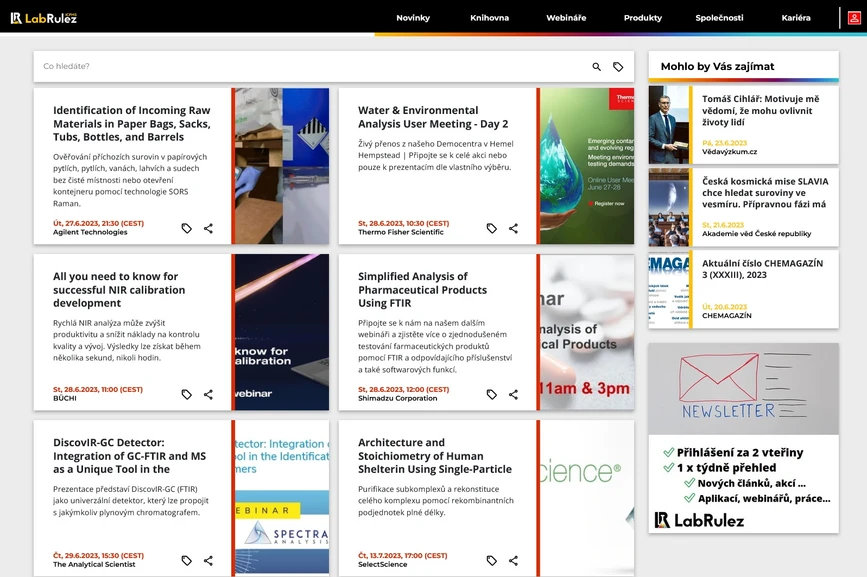This screenshot has width=867, height=577.
Task: Click tag icon on Shimadzu Corporation card
Action: tap(492, 394)
